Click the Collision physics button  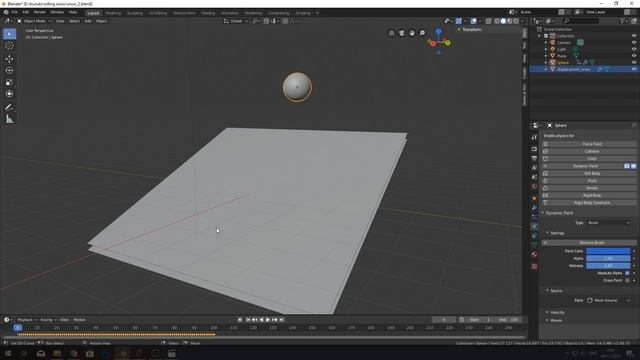pyautogui.click(x=589, y=151)
